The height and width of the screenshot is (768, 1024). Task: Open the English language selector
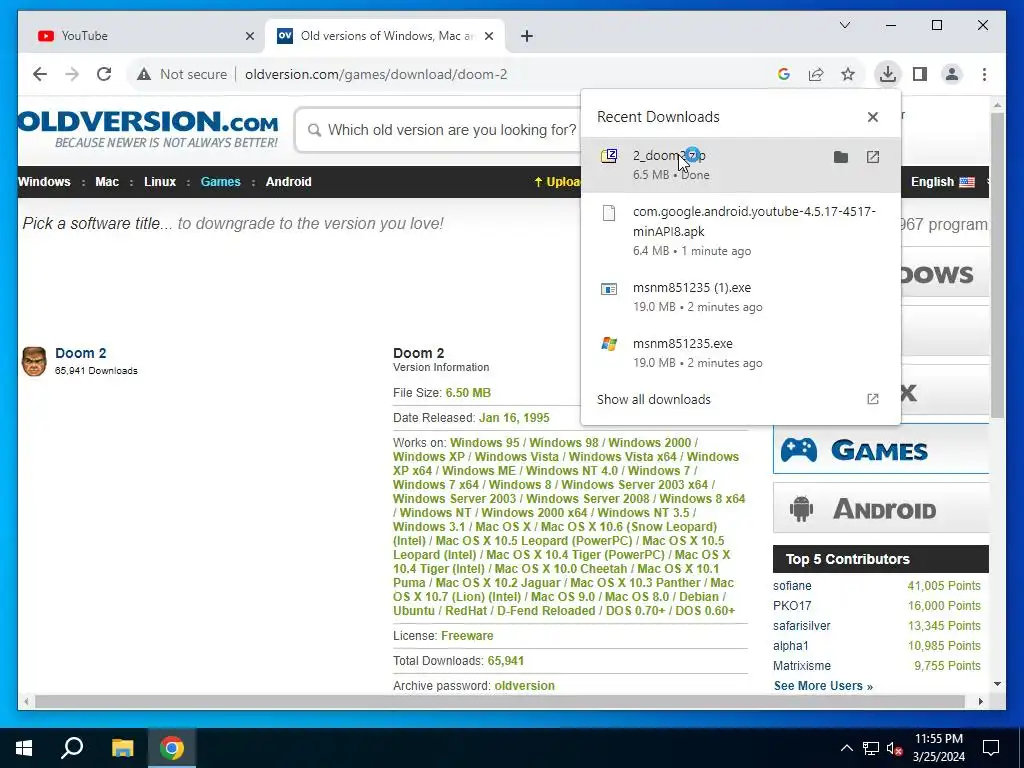coord(942,182)
